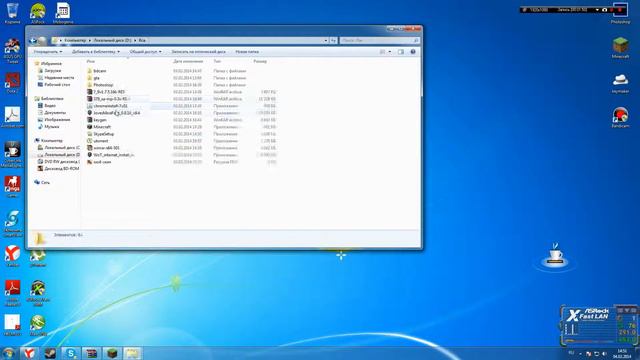Open the Общий доступ dropdown
The width and height of the screenshot is (640, 360).
[x=145, y=52]
